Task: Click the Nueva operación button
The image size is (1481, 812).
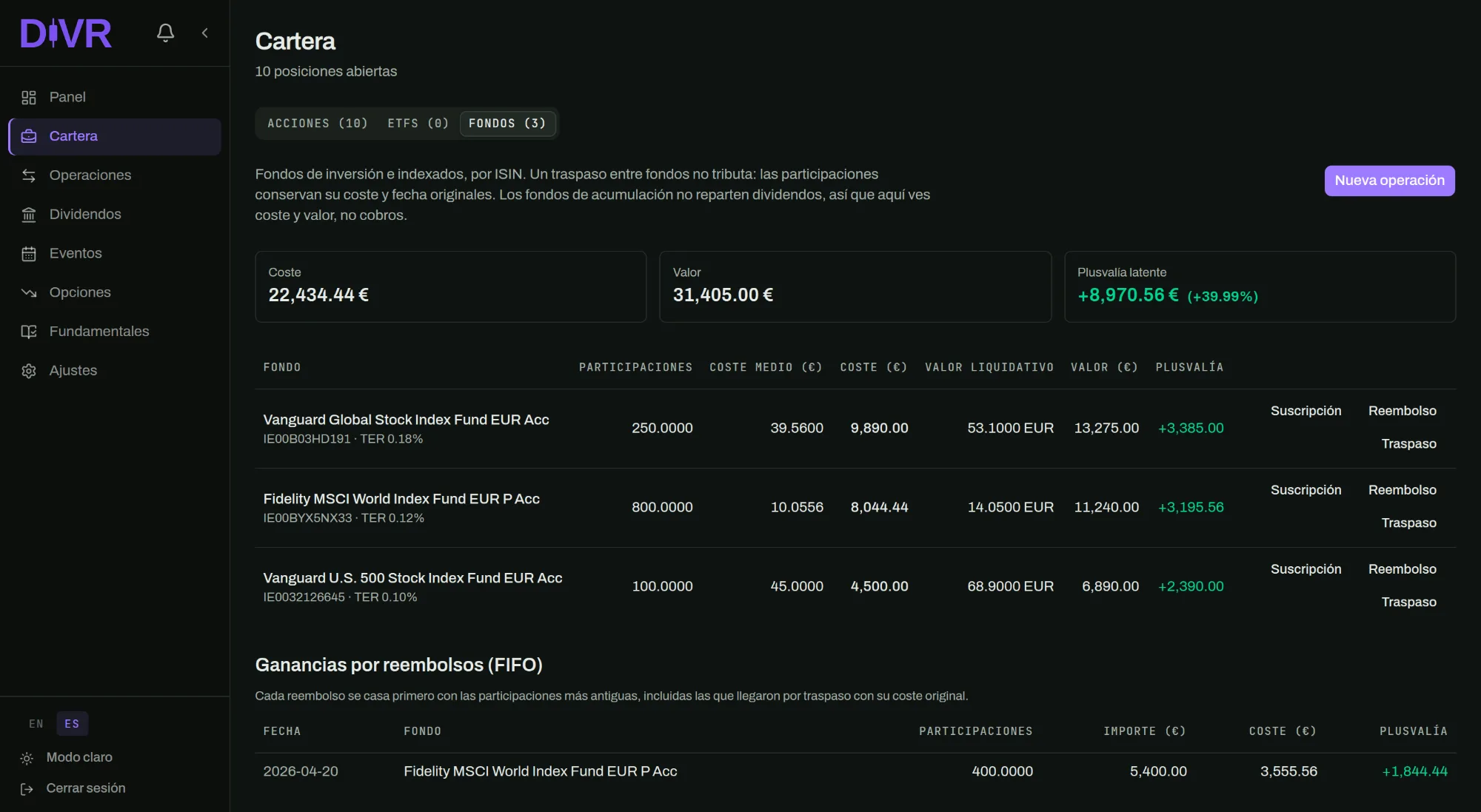Action: tap(1389, 181)
